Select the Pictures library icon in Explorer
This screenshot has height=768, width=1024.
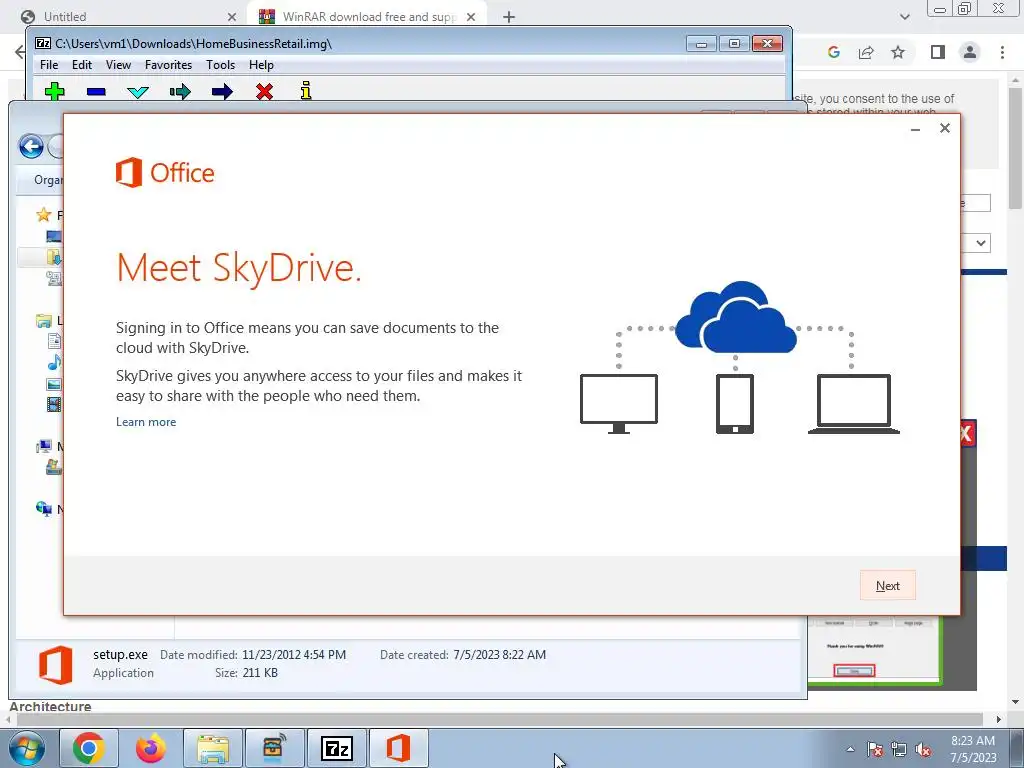[x=54, y=384]
